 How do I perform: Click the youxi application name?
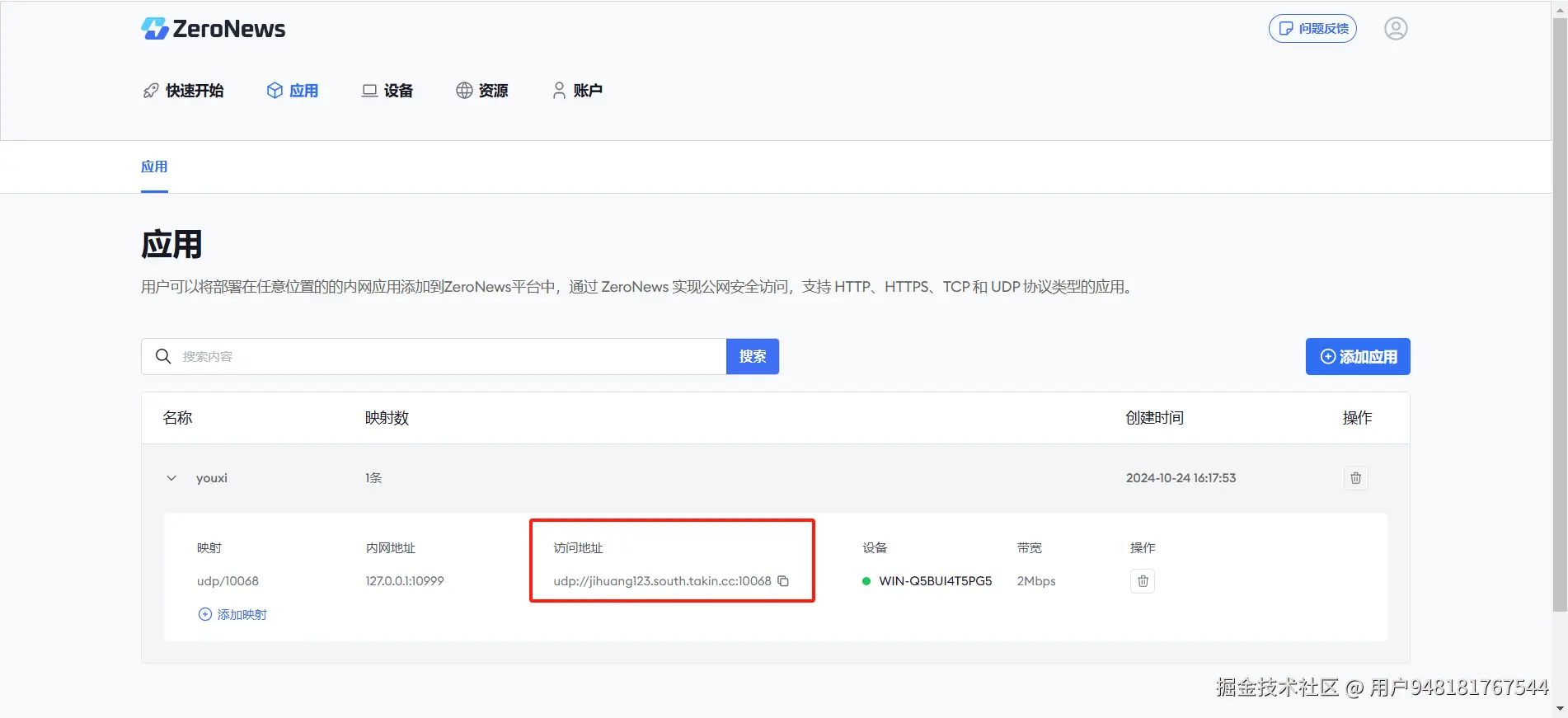[x=212, y=478]
